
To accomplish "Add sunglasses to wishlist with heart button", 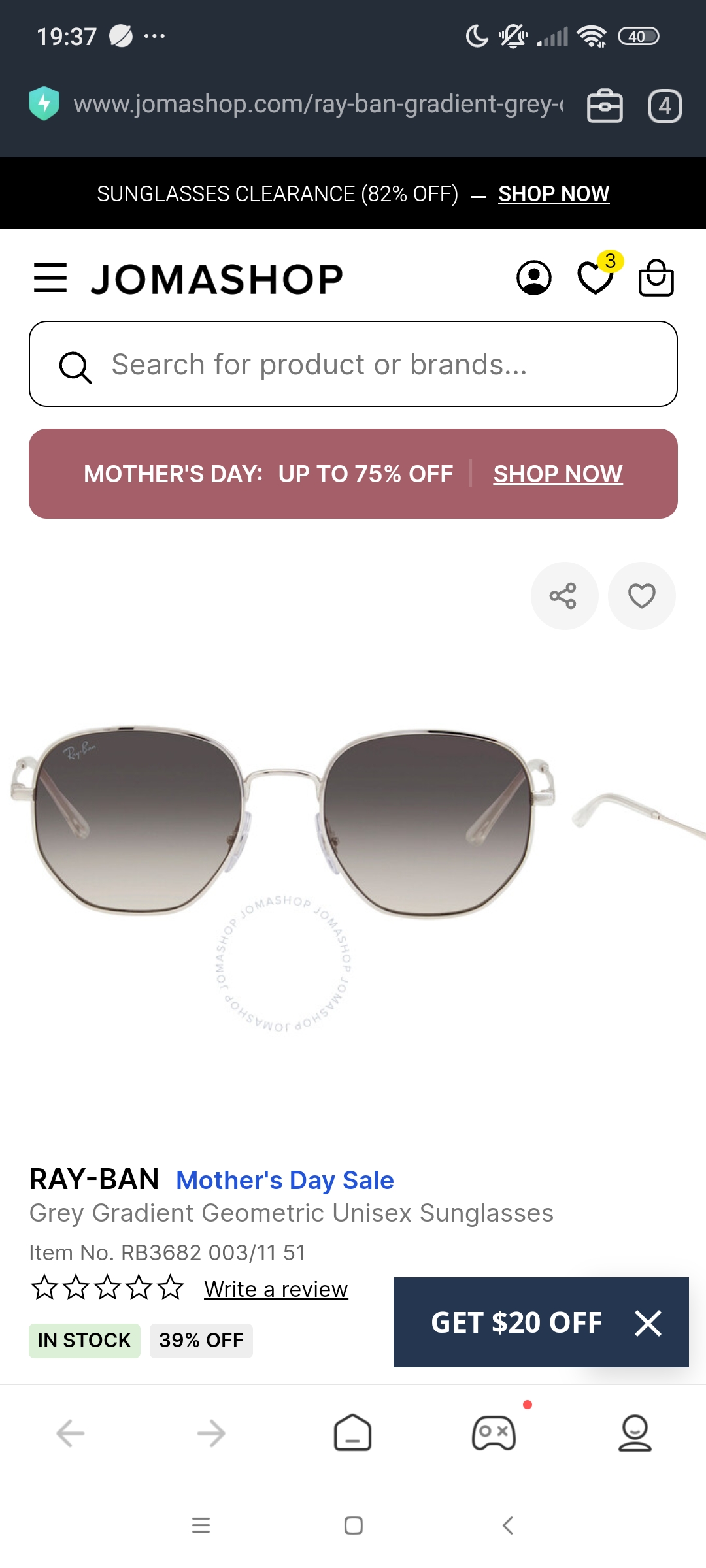I will click(x=642, y=596).
